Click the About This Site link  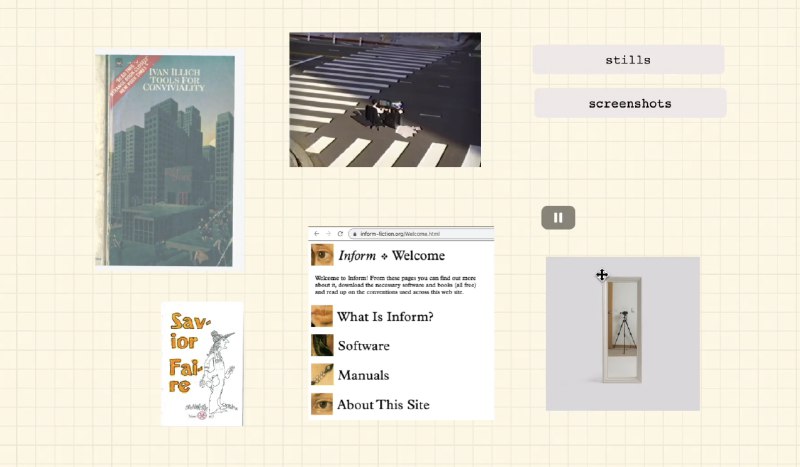pos(383,405)
